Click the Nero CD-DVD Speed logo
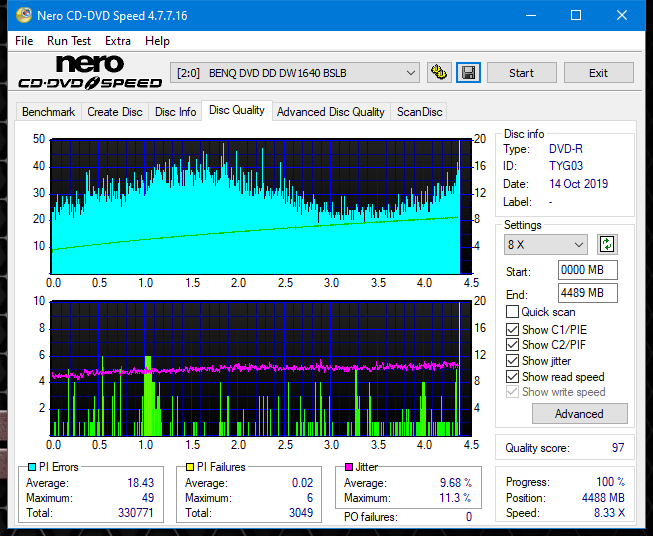This screenshot has height=536, width=653. pyautogui.click(x=90, y=72)
